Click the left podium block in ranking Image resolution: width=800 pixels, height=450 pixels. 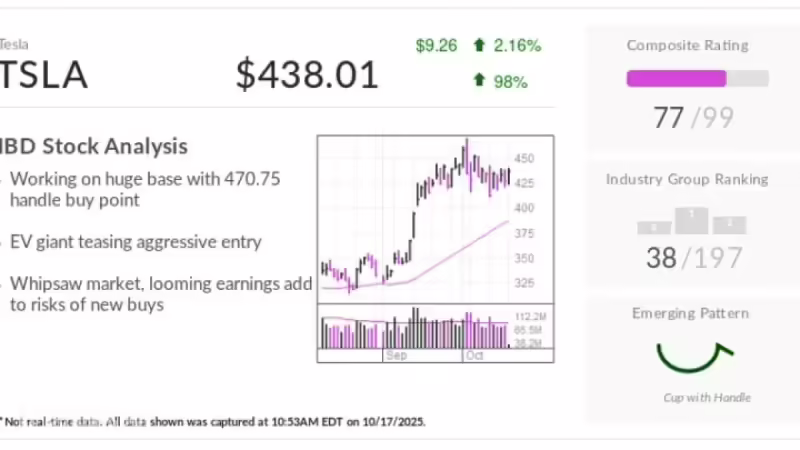(x=654, y=228)
